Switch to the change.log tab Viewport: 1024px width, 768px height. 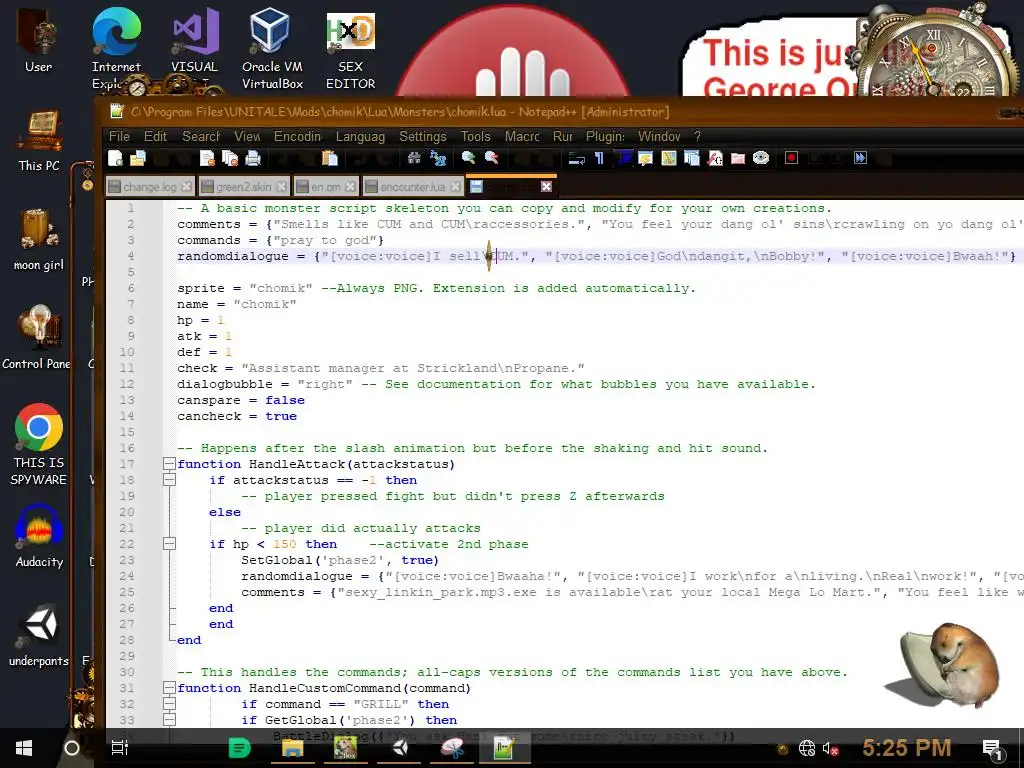point(150,187)
